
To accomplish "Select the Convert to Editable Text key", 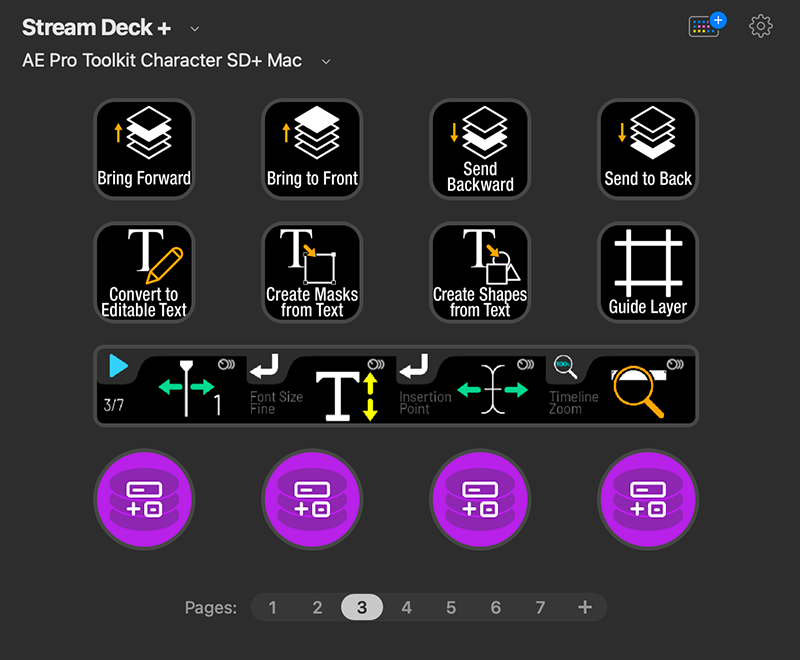I will point(144,272).
